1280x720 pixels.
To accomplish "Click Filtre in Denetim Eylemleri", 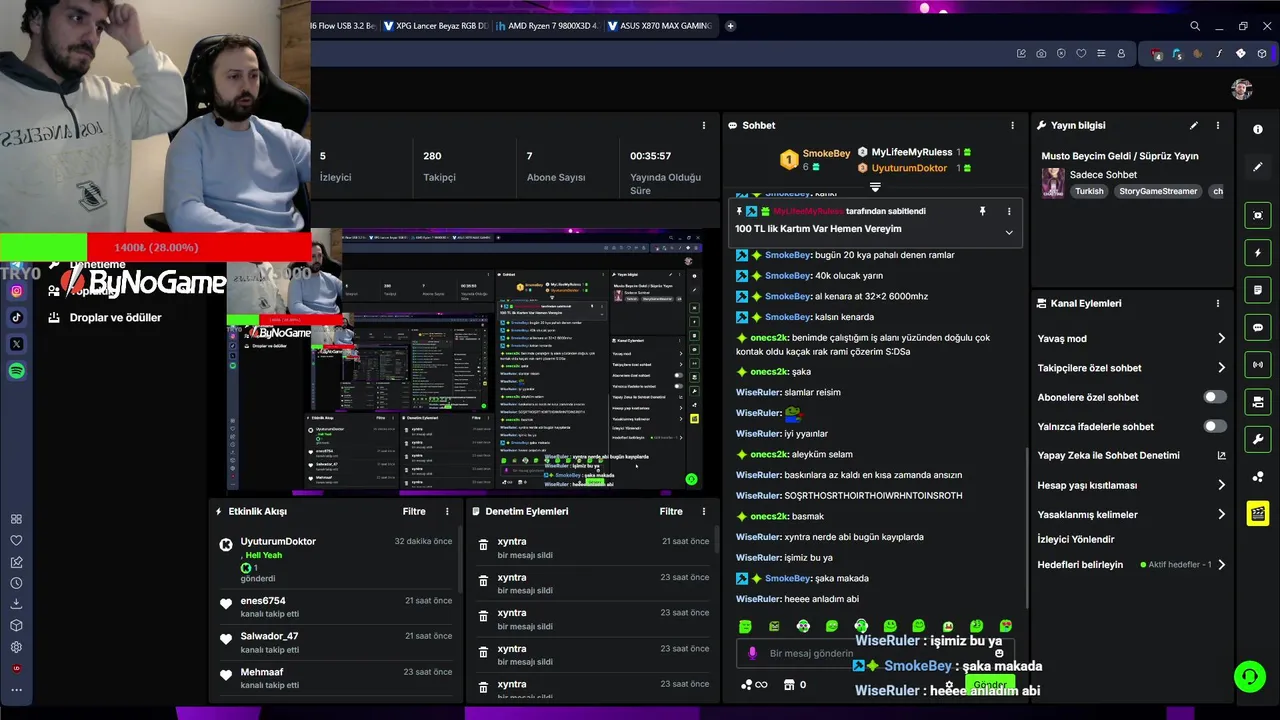I will tap(671, 511).
